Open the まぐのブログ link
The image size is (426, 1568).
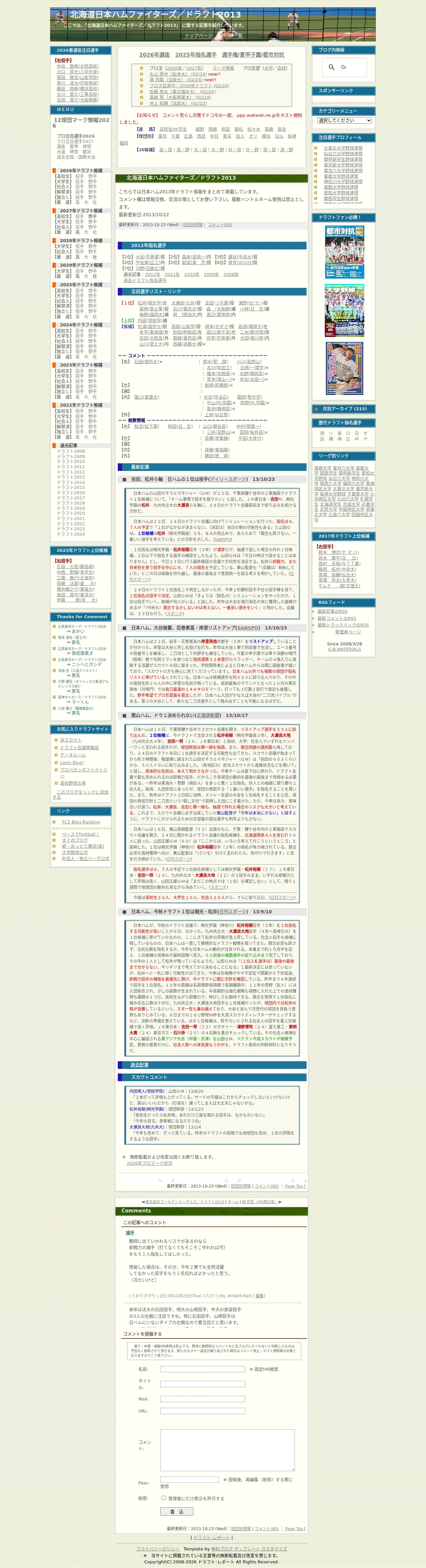75,840
